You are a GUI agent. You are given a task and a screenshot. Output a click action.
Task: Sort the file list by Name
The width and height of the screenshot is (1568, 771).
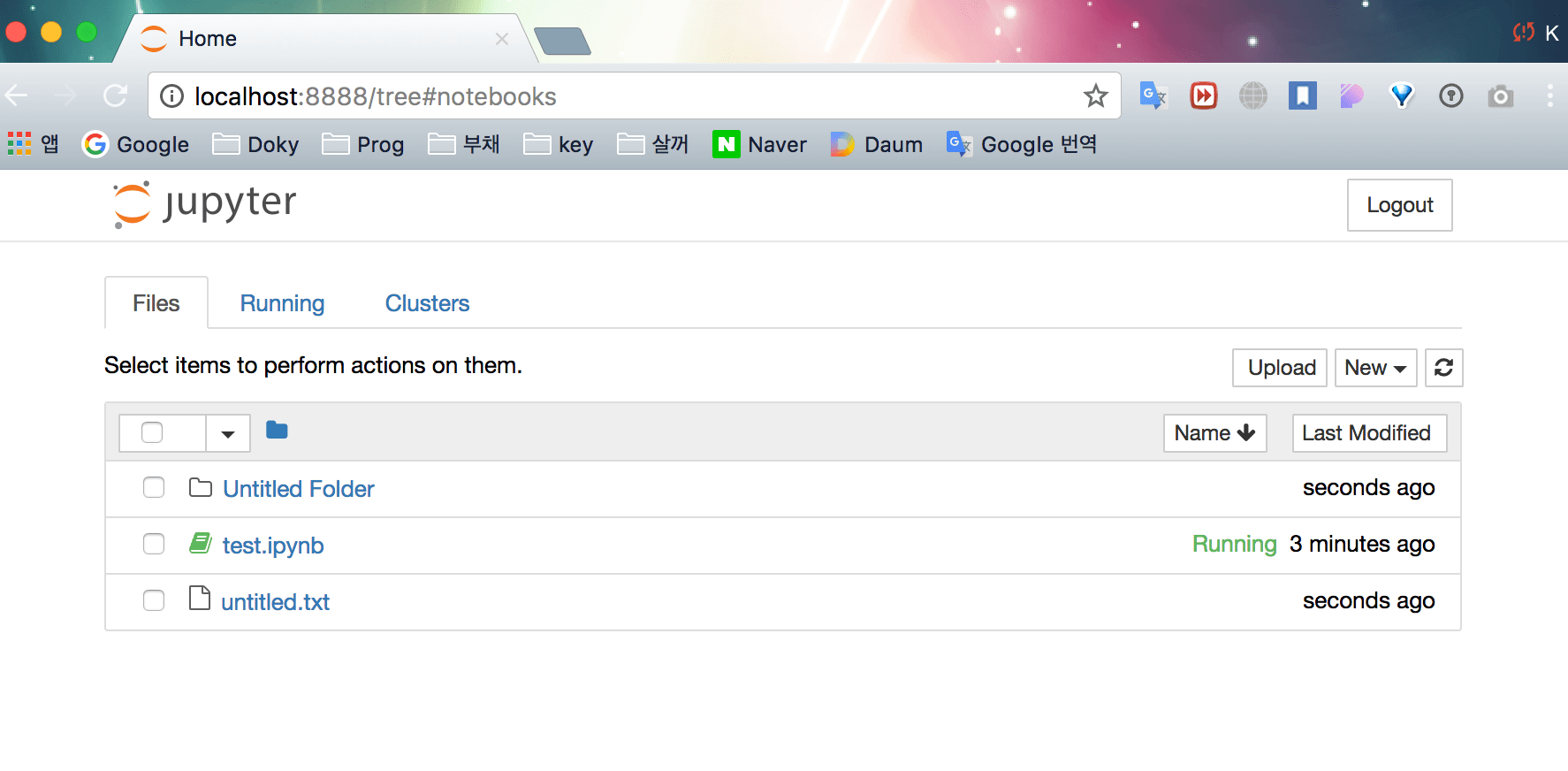[1214, 433]
